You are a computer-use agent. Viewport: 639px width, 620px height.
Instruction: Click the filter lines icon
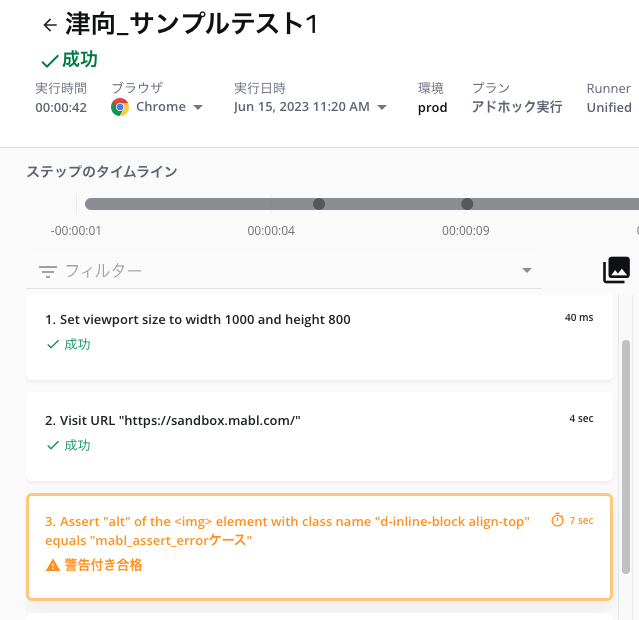tap(48, 271)
